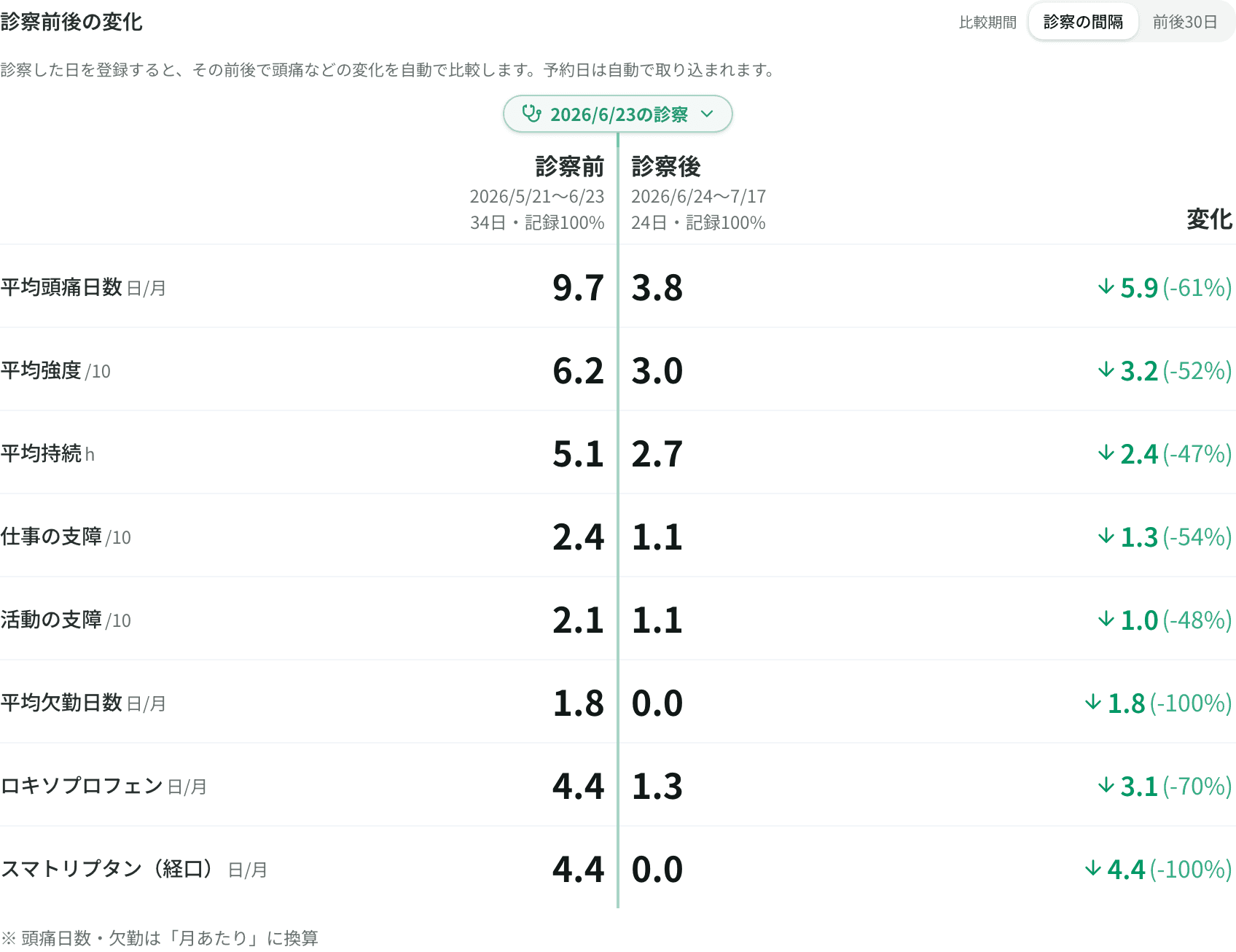Switch comparison period to 前後30日

pos(1185,22)
